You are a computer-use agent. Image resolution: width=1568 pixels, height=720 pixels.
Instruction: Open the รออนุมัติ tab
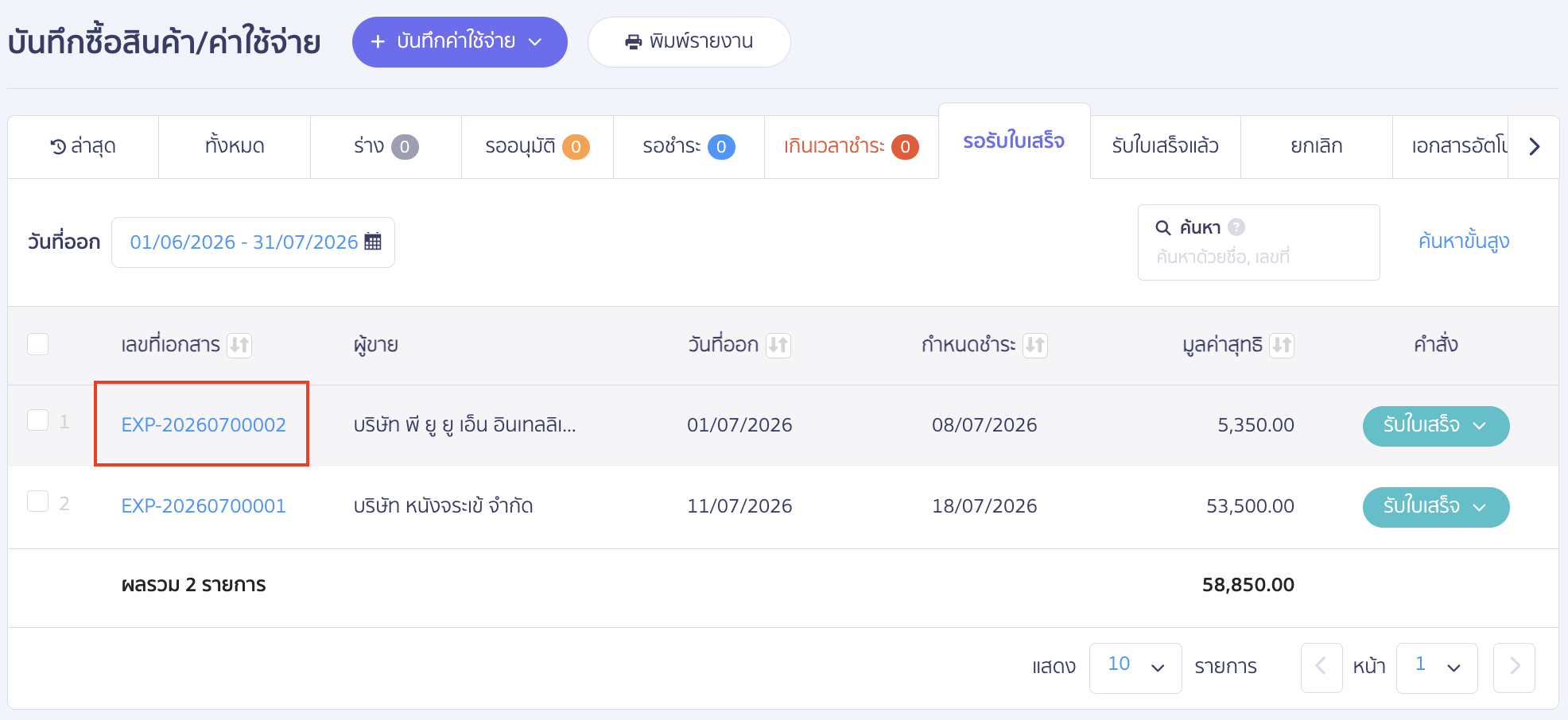tap(538, 146)
